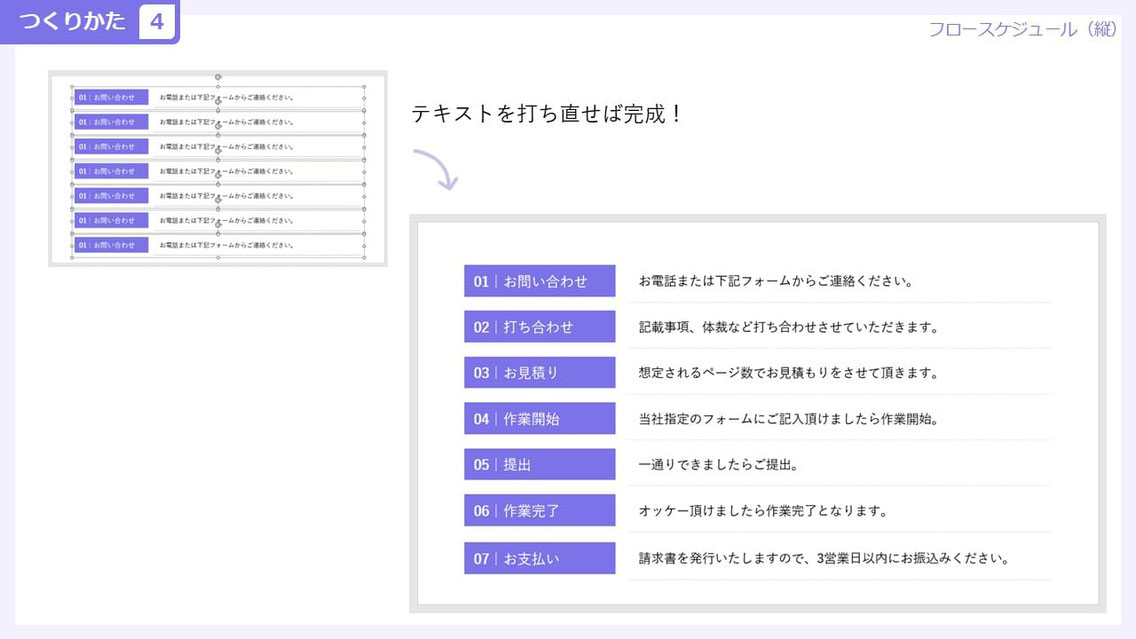1136x639 pixels.
Task: Select text 'お電話または下記フォームからご連絡ください。' in large panel
Action: pos(776,281)
